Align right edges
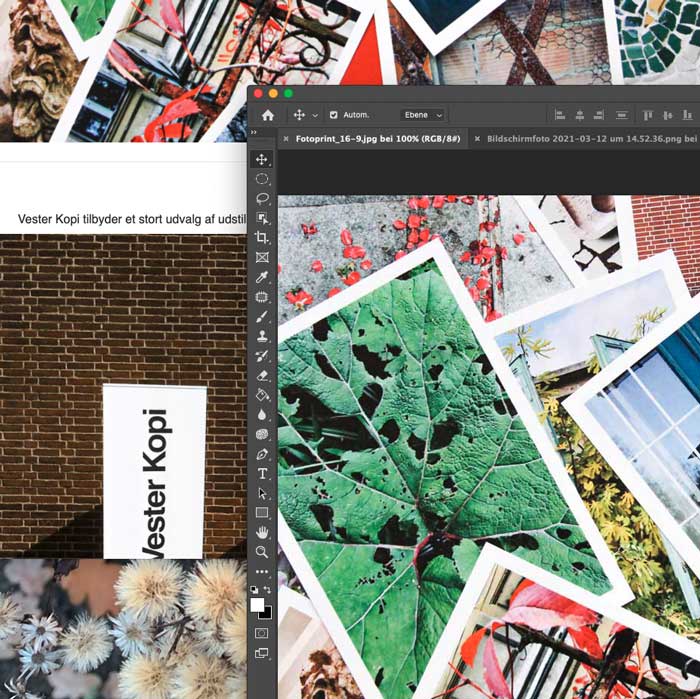This screenshot has height=699, width=700. tap(599, 115)
